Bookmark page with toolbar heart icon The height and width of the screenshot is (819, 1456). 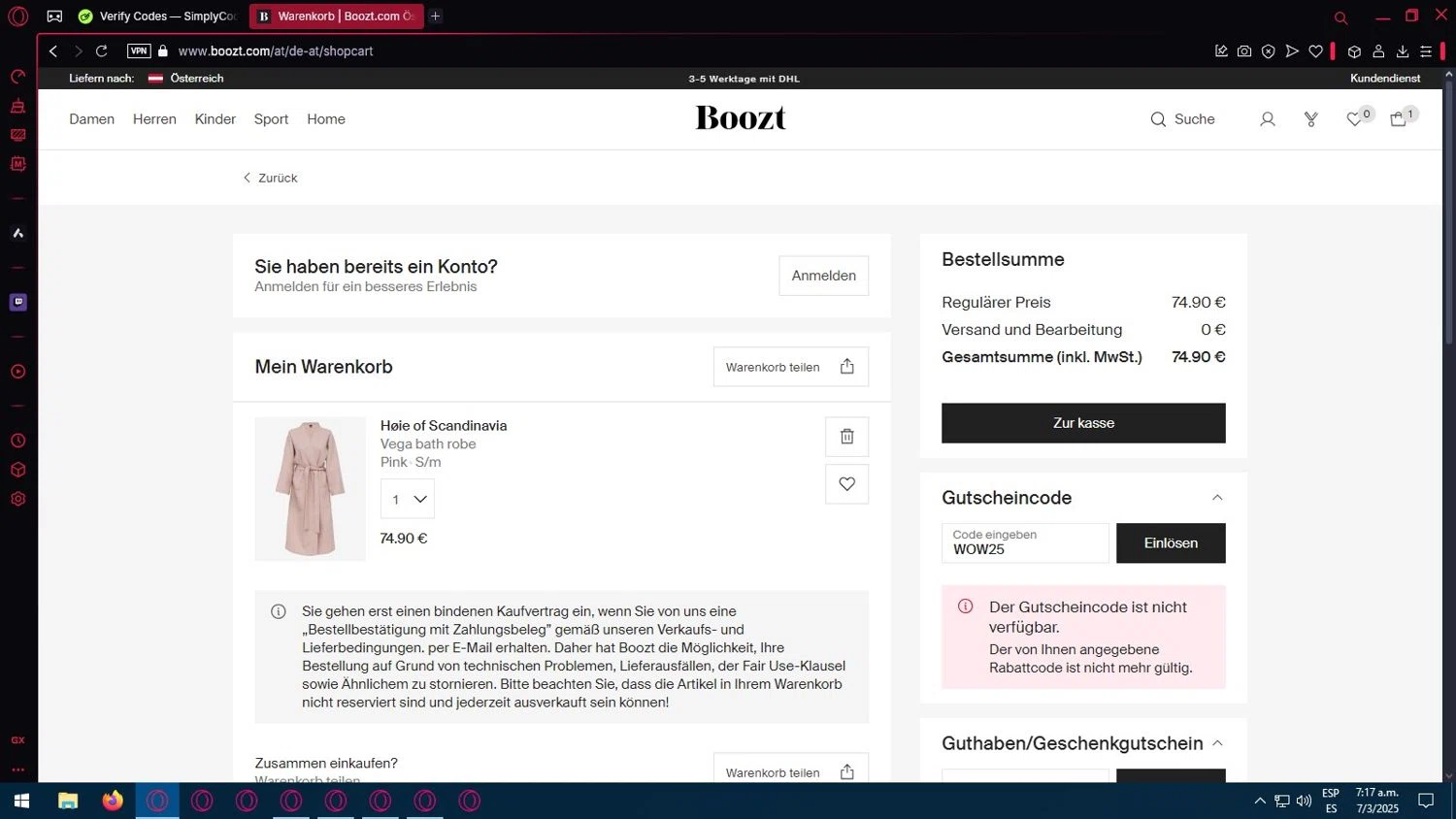point(1316,51)
